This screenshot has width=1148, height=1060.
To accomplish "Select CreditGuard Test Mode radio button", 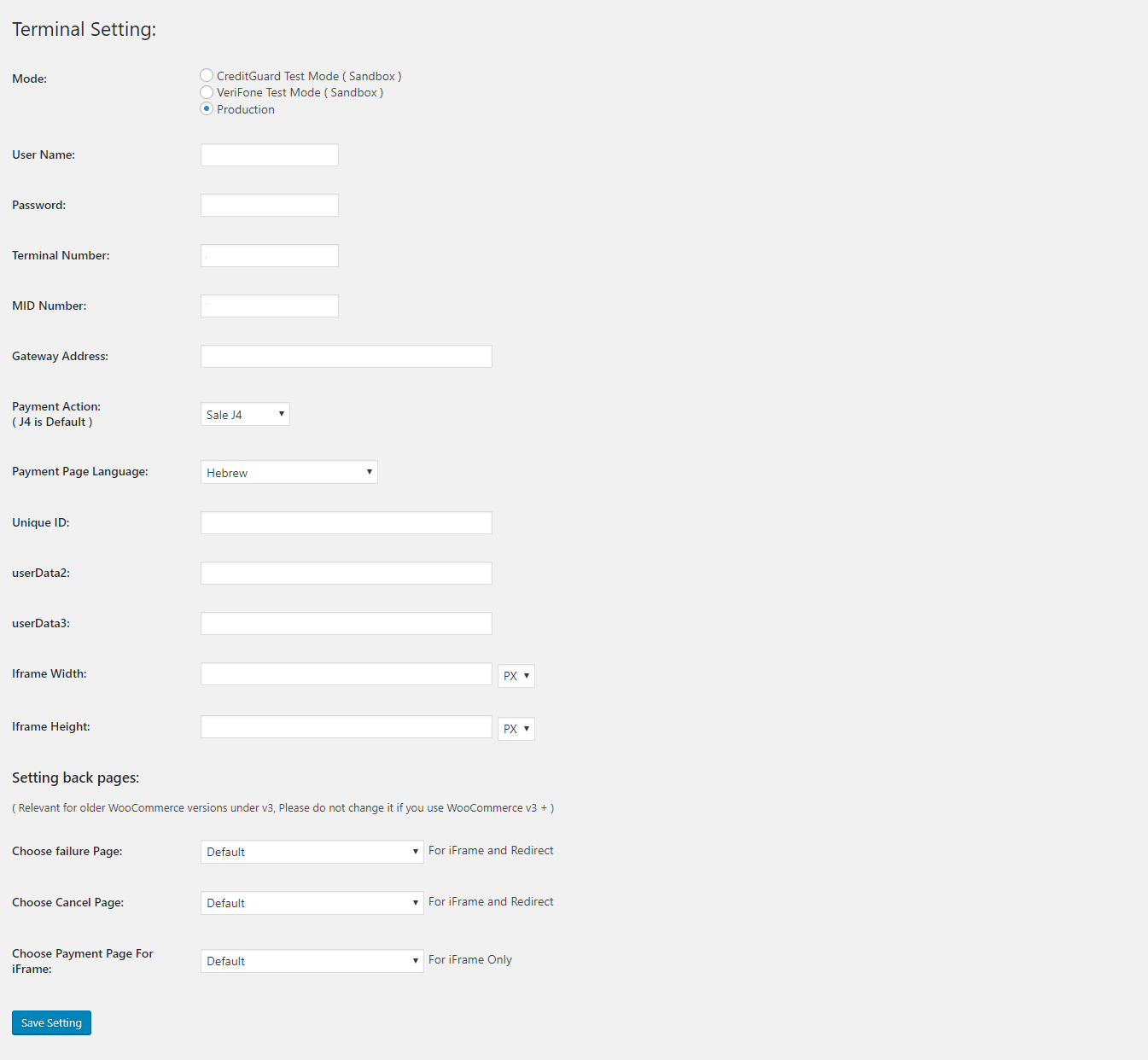I will tap(207, 76).
